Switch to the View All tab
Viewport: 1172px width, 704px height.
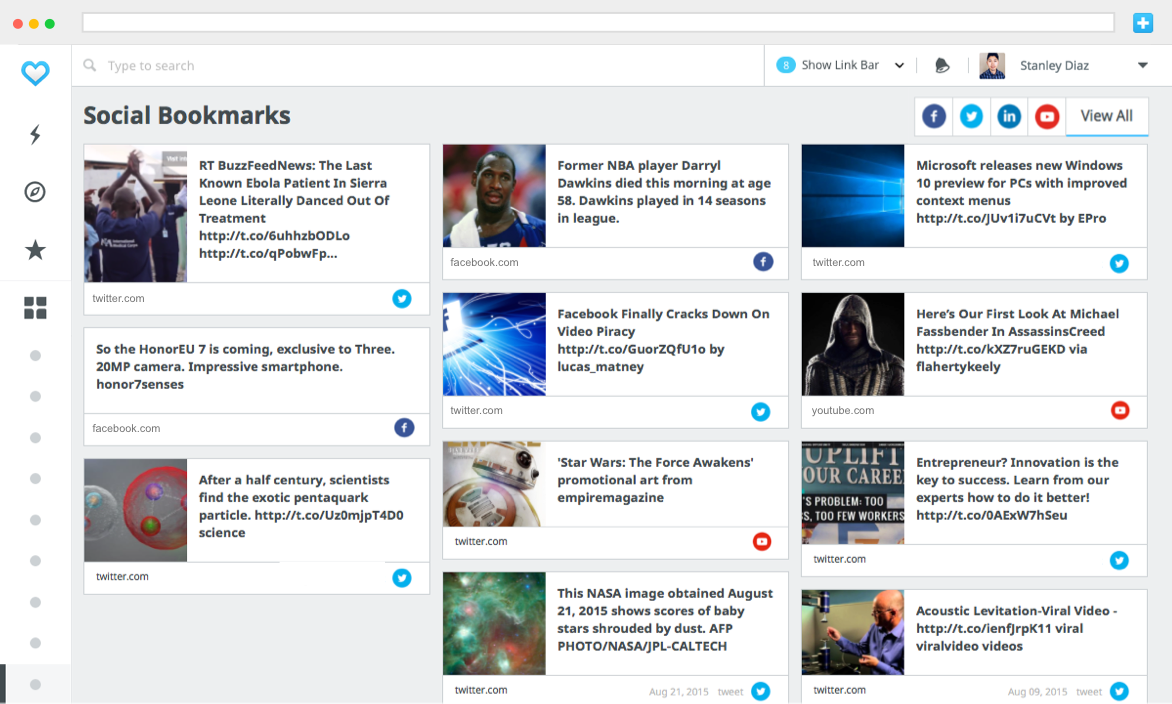coord(1106,116)
